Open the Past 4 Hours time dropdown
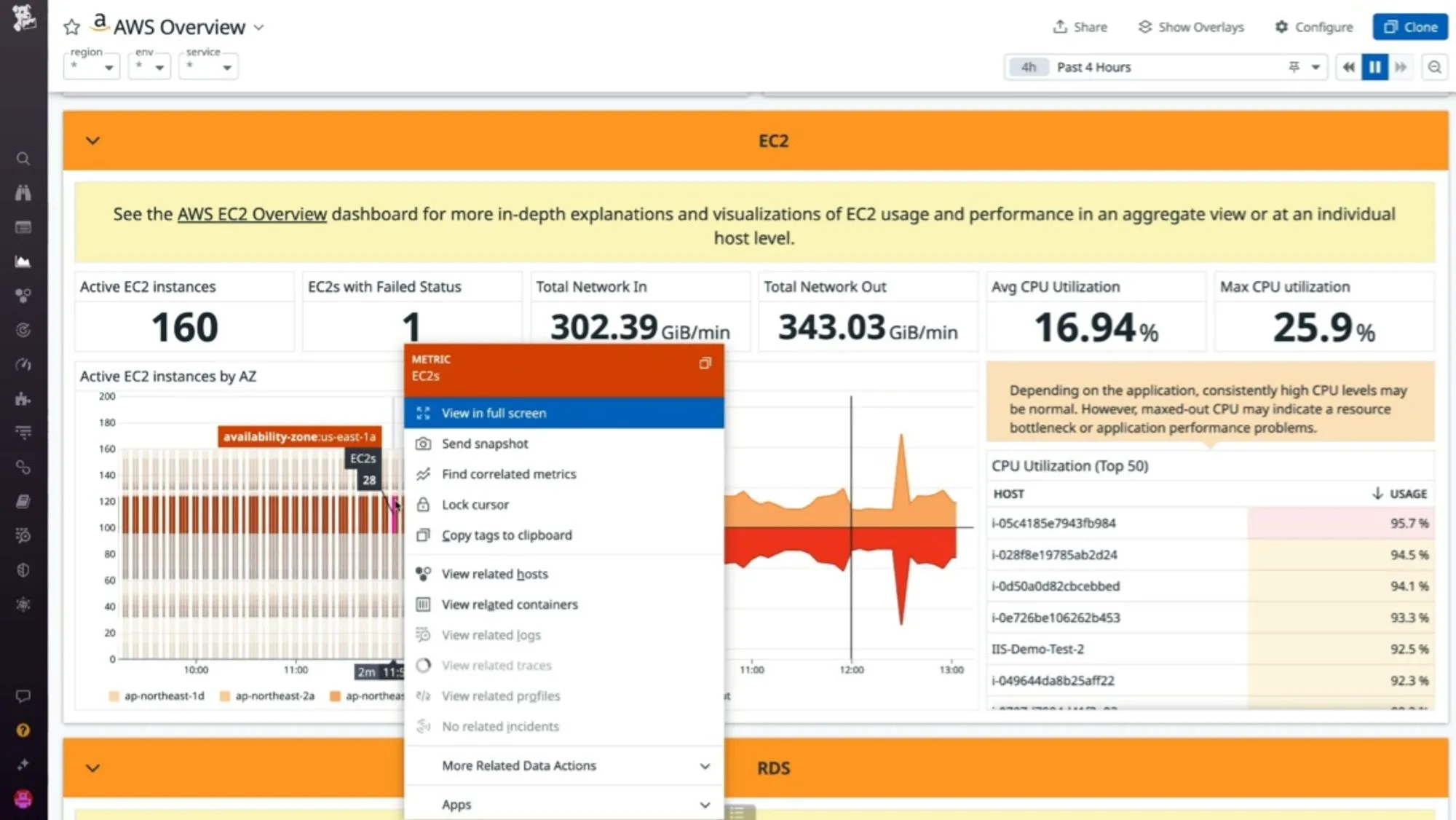 point(1315,67)
